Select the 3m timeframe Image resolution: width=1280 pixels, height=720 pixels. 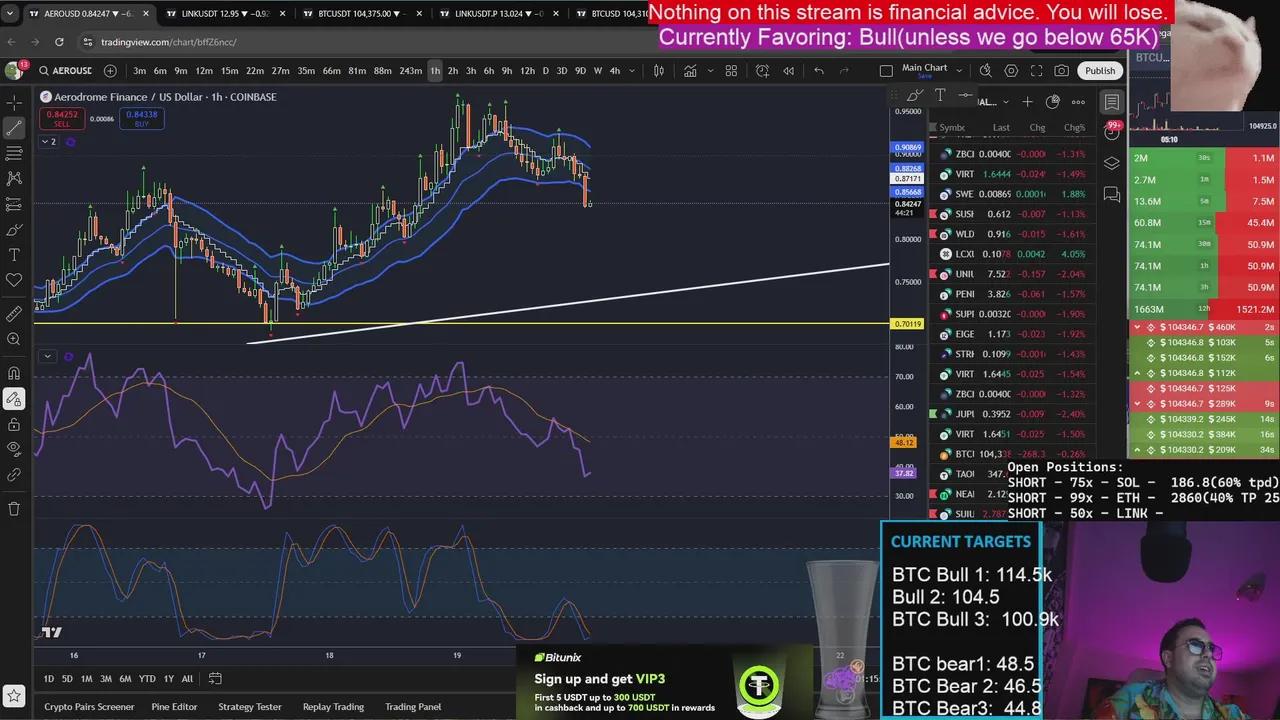click(x=139, y=70)
